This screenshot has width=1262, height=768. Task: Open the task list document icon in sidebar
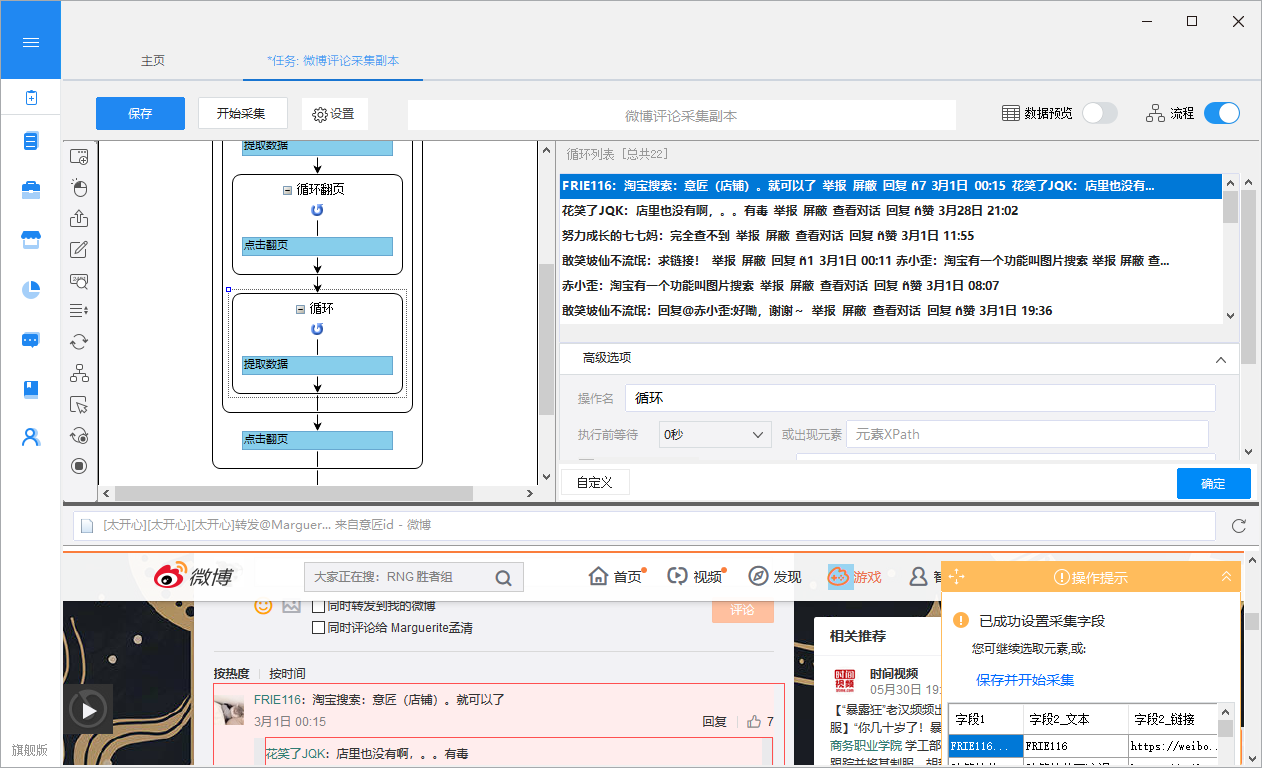coord(30,142)
